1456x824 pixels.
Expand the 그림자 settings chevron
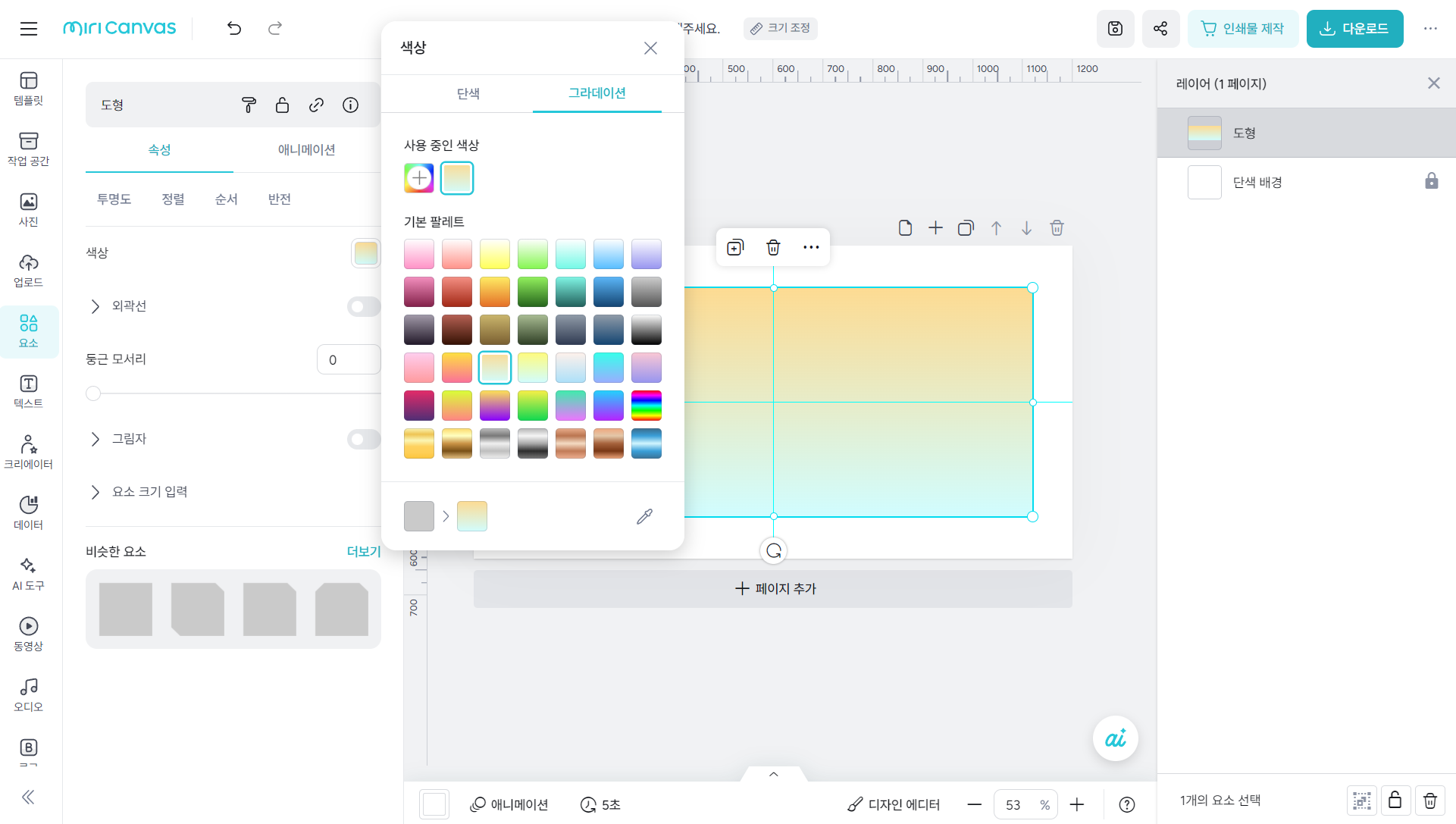tap(96, 439)
